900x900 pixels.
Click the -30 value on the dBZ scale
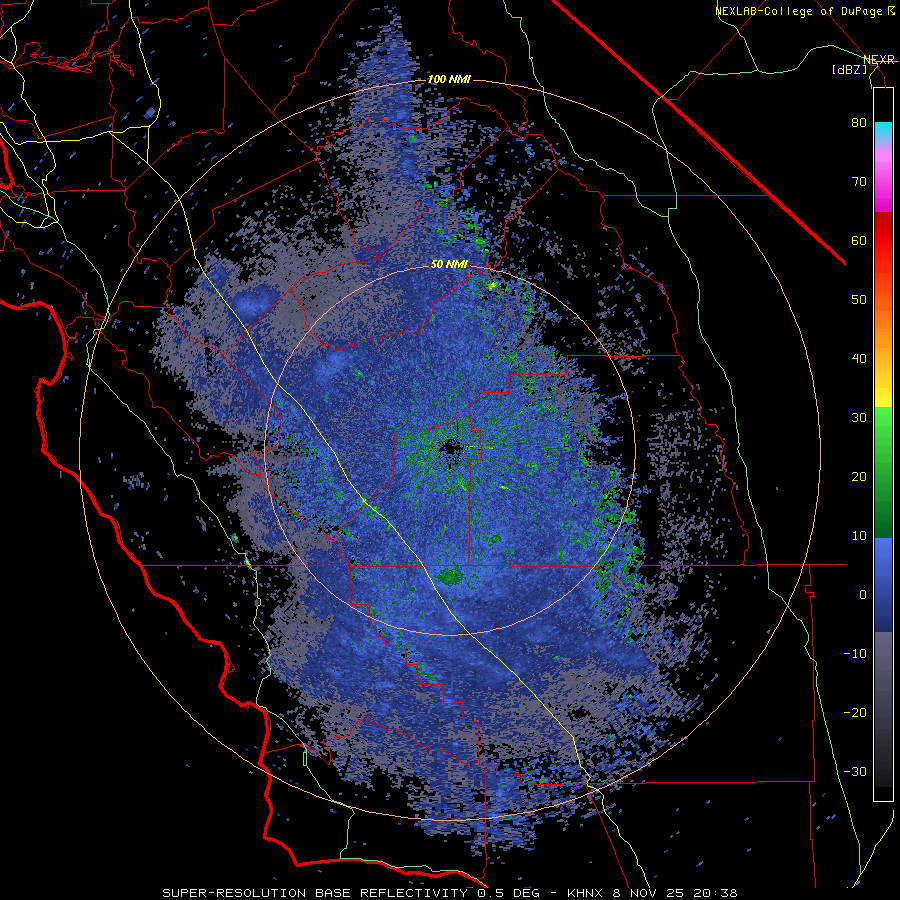(855, 771)
